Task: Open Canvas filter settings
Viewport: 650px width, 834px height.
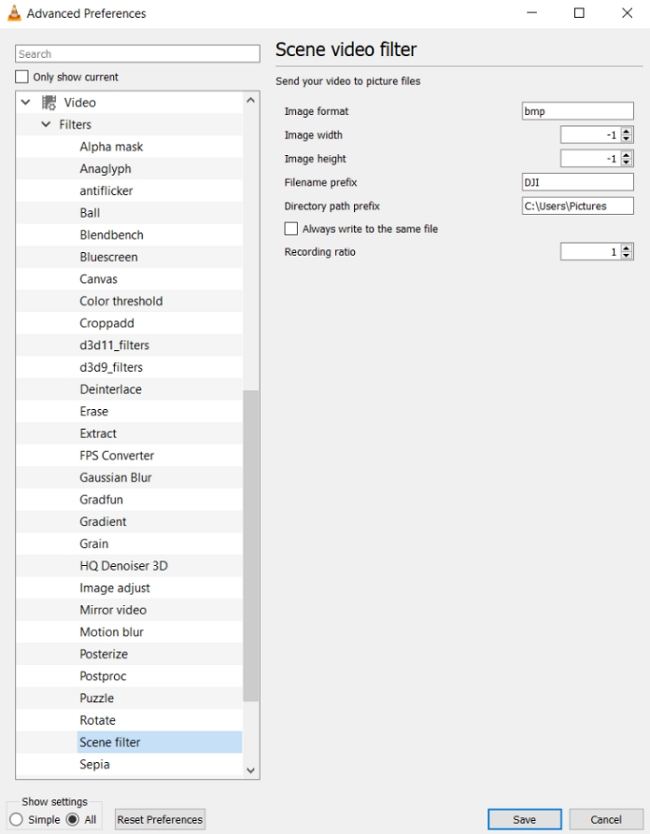Action: 98,279
